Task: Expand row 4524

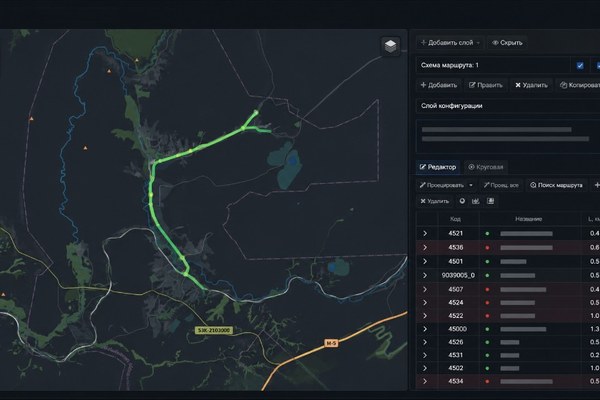Action: [425, 303]
